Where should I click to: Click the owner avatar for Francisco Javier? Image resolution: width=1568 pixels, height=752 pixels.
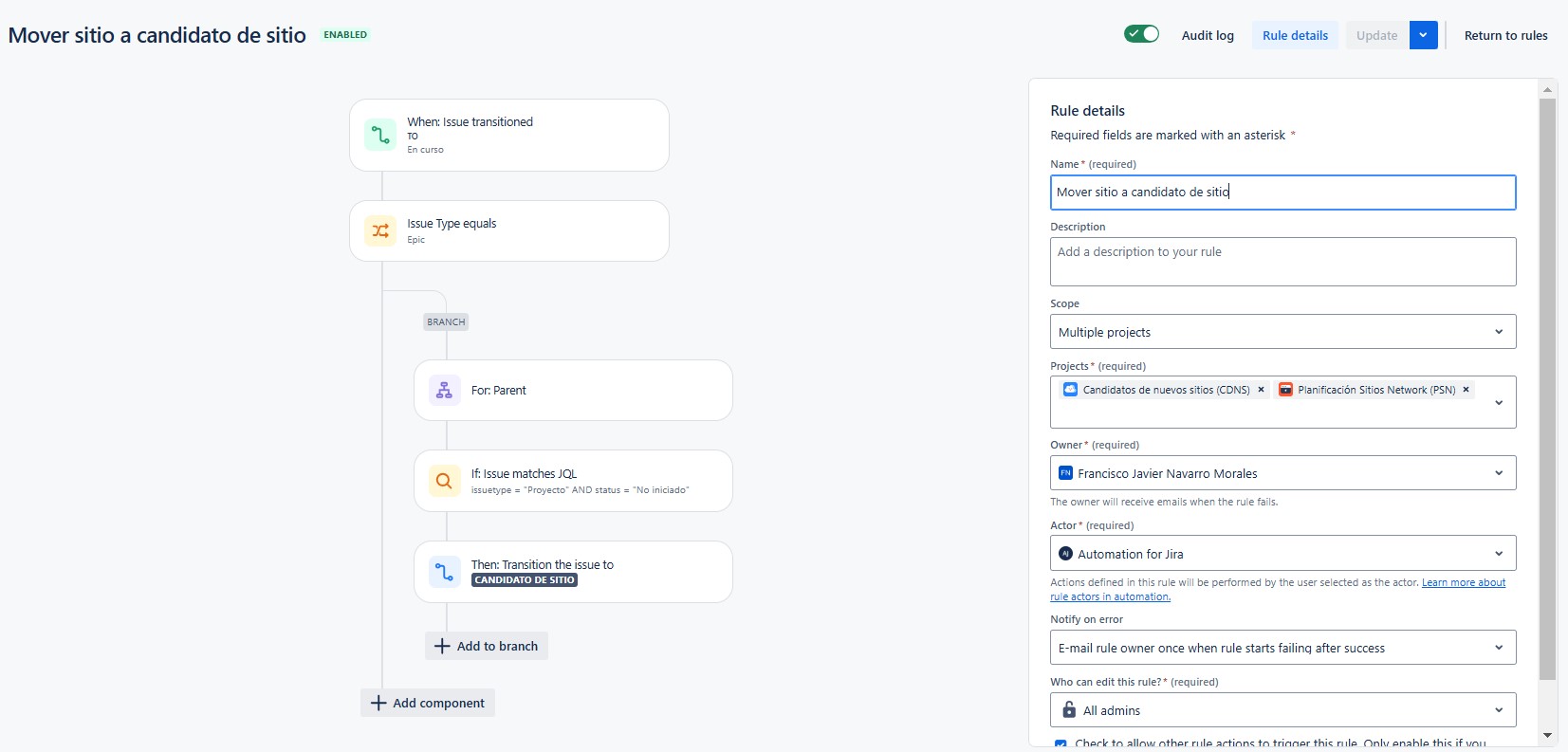1066,473
